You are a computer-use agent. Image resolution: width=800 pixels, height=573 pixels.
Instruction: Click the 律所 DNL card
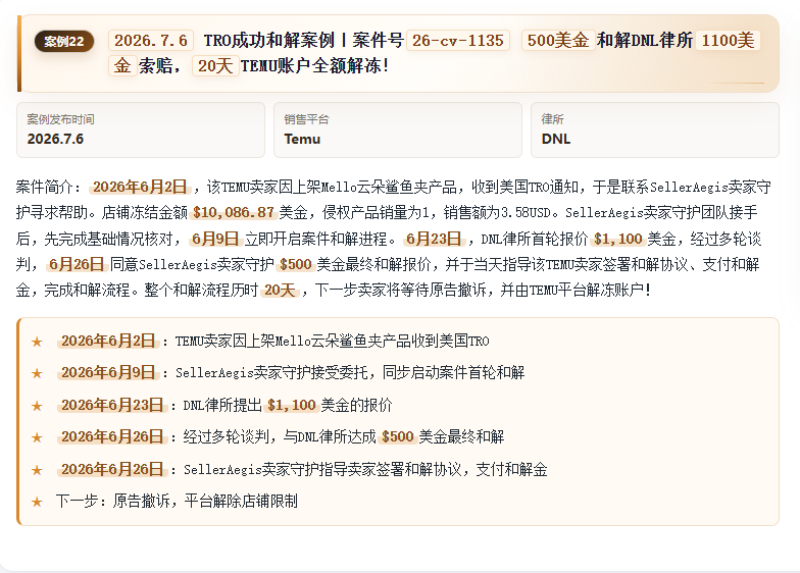tap(655, 130)
